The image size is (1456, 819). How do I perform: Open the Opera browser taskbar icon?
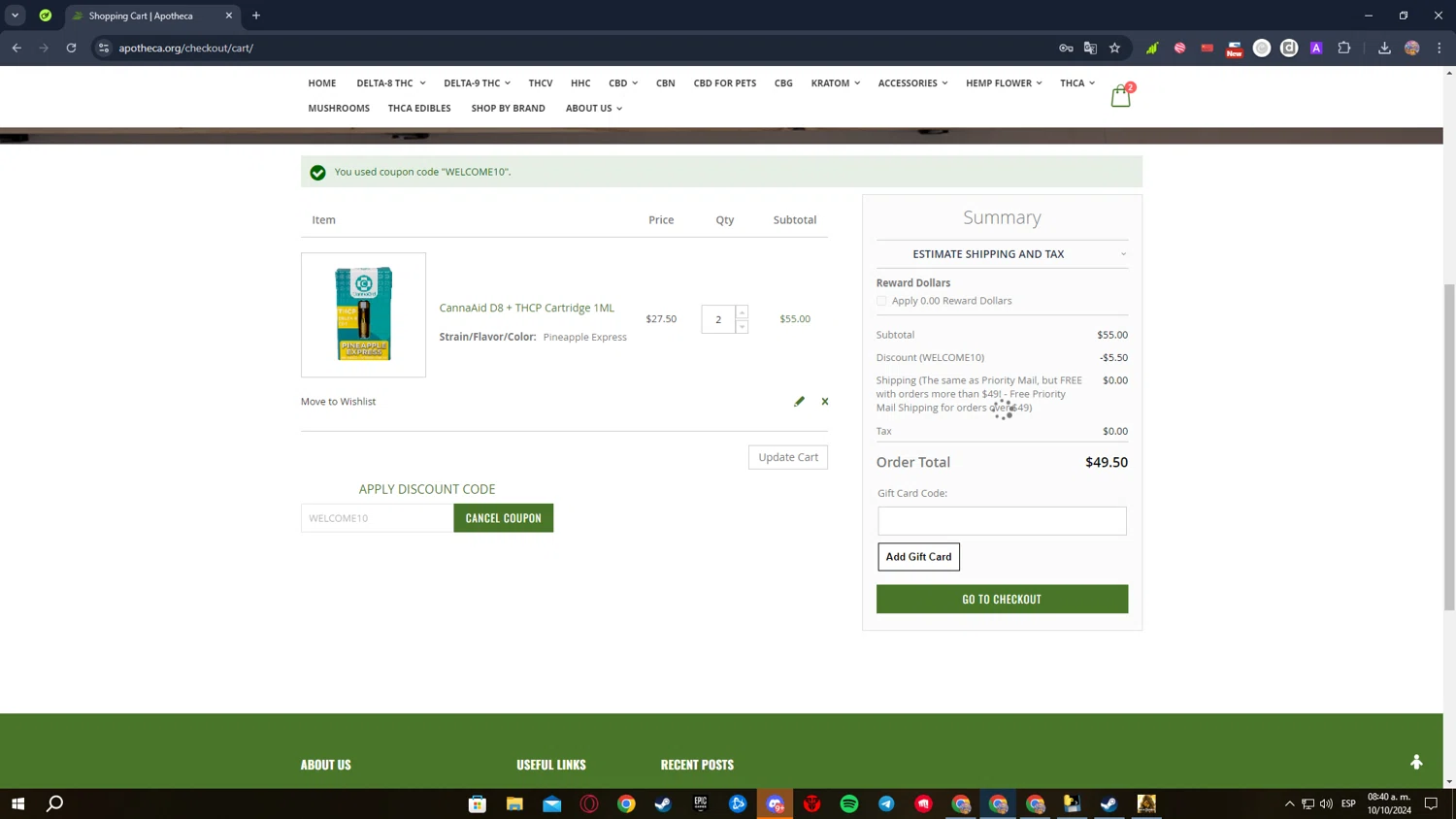pos(589,803)
